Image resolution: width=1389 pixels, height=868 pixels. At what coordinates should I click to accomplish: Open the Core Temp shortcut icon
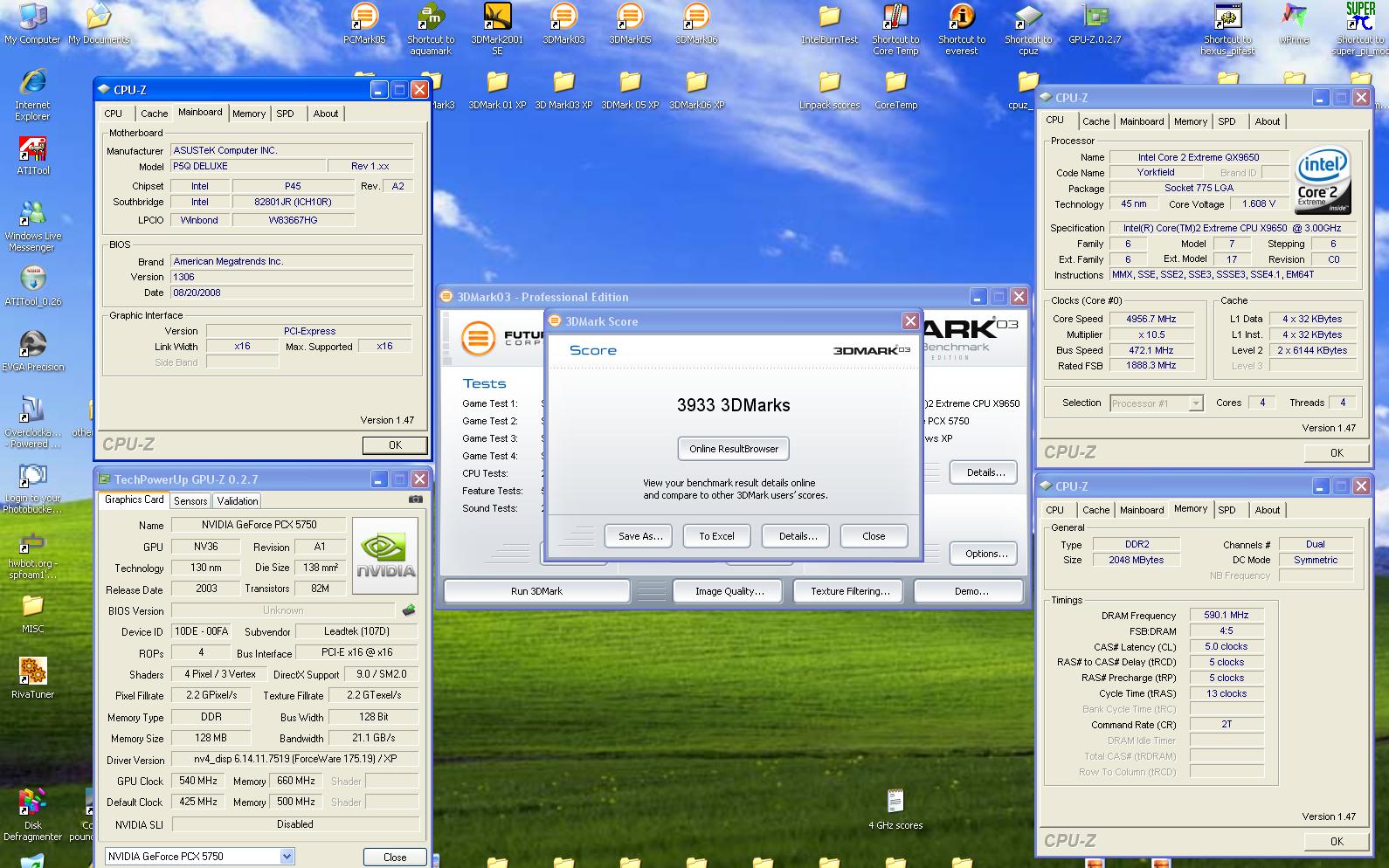click(x=895, y=29)
